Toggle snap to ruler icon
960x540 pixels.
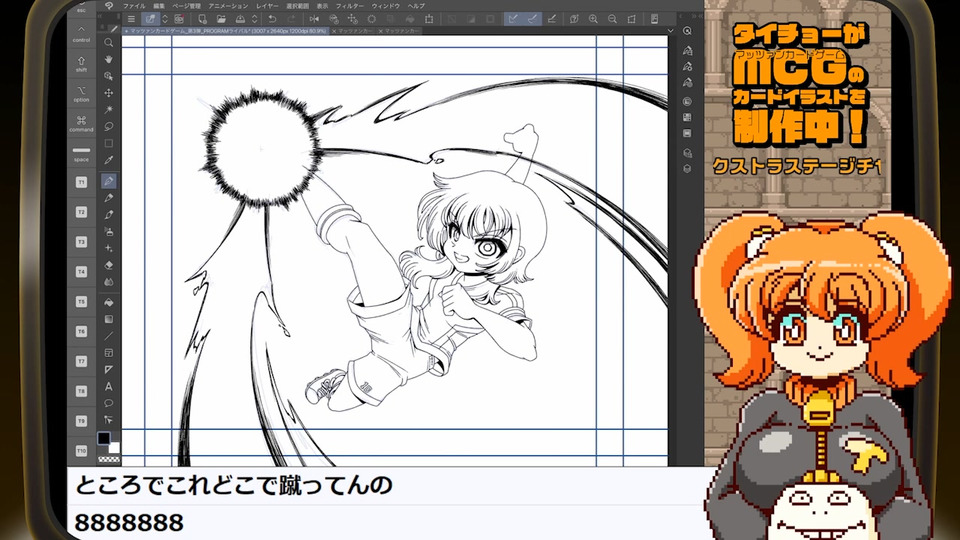(513, 19)
